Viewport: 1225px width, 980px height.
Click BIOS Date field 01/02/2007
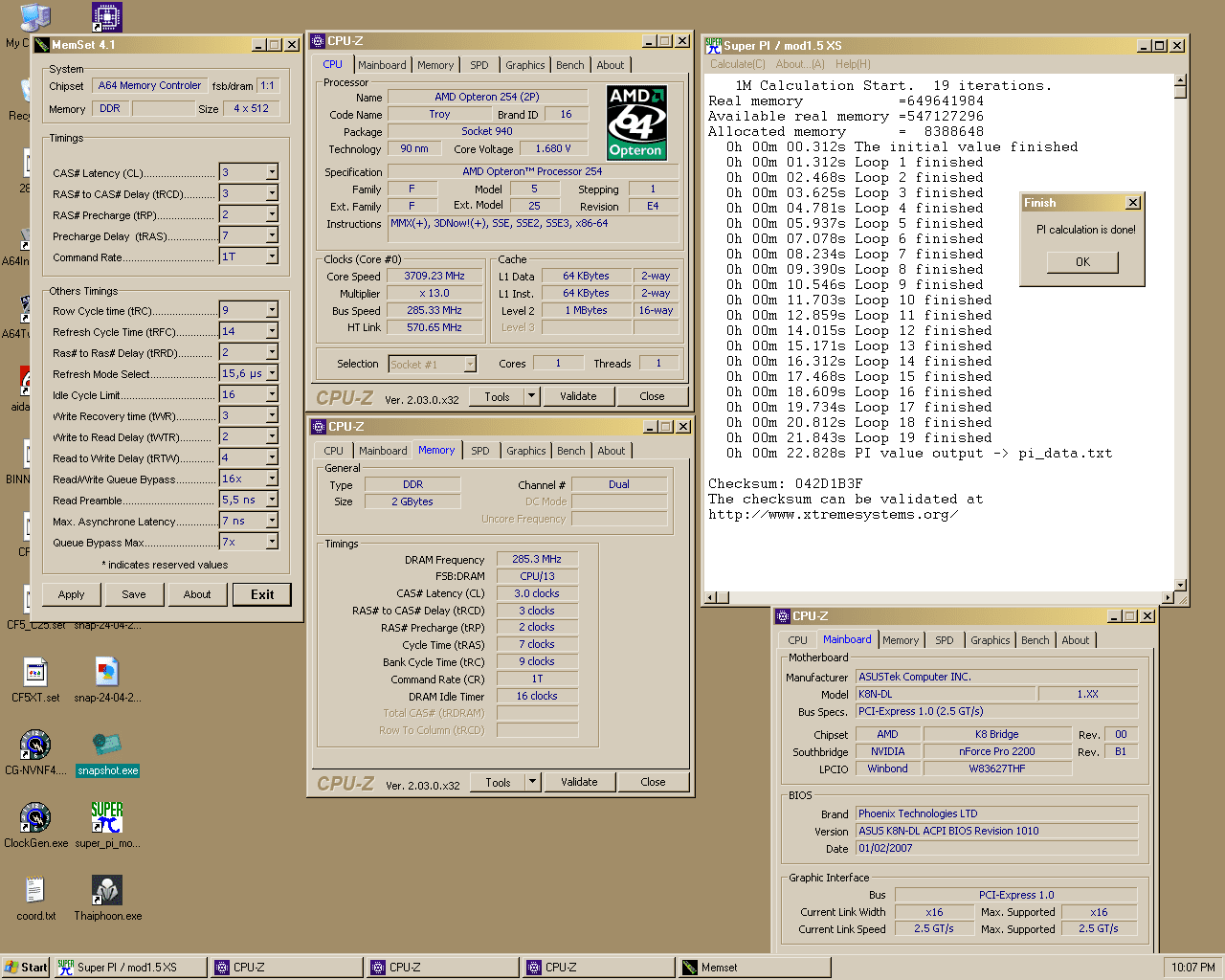(997, 848)
